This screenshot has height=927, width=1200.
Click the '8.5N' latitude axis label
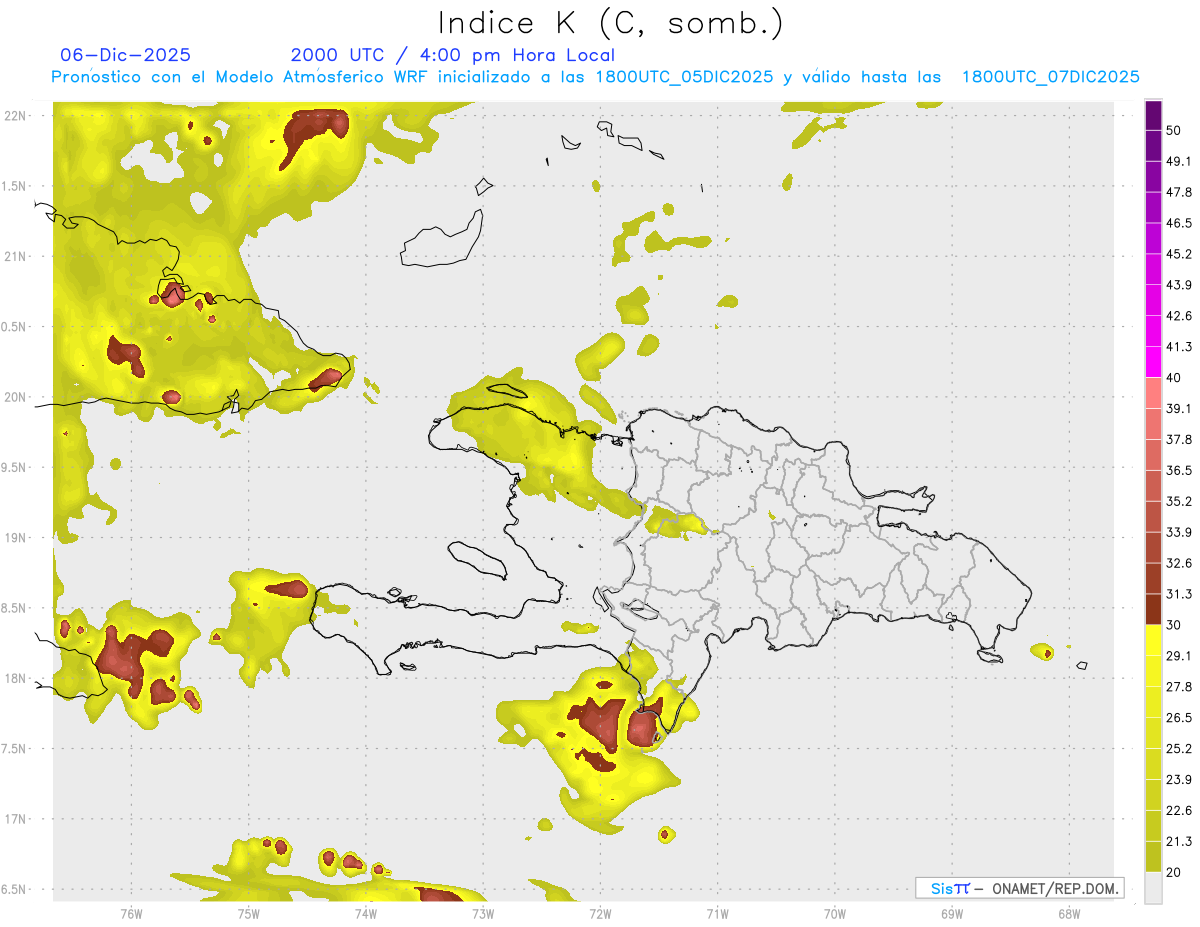click(x=16, y=608)
